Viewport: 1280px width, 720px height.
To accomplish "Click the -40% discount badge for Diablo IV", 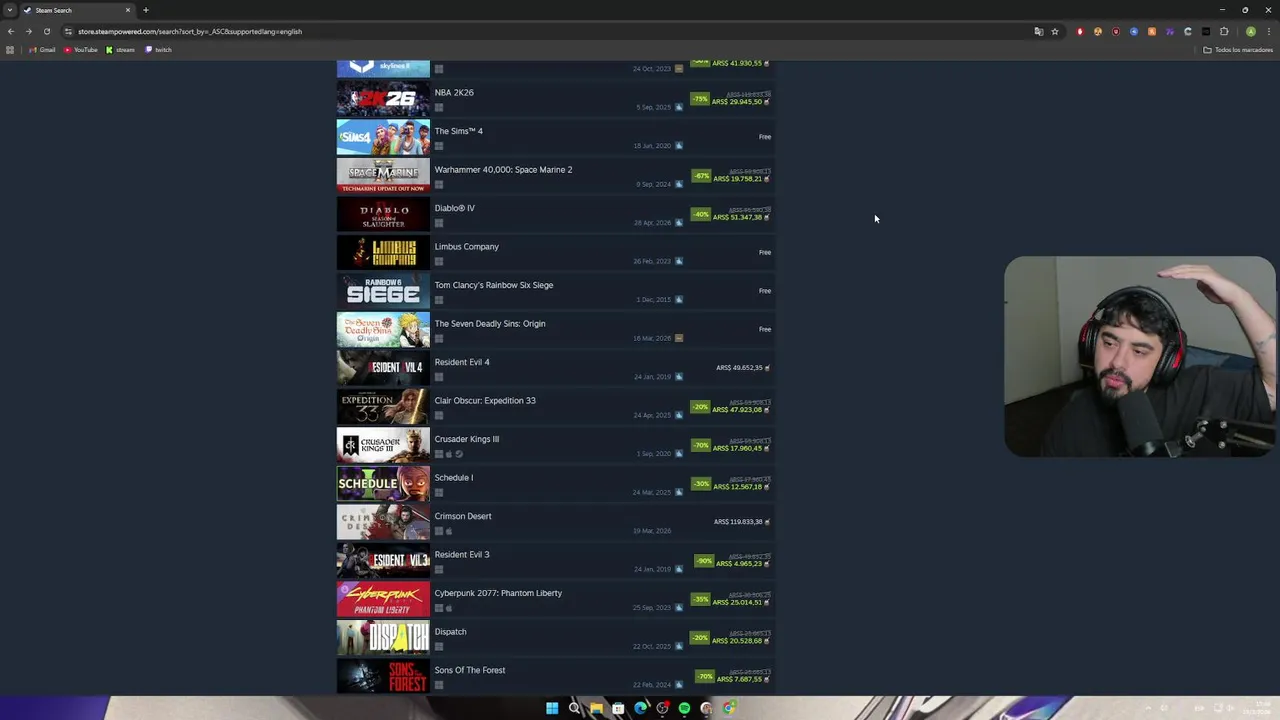I will tap(700, 214).
